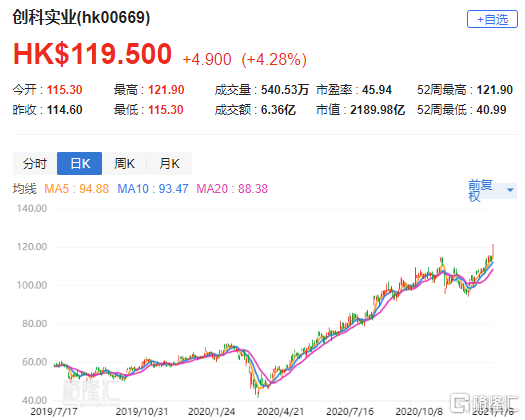Click the MA5 moving average legend
The height and width of the screenshot is (420, 525).
point(76,189)
